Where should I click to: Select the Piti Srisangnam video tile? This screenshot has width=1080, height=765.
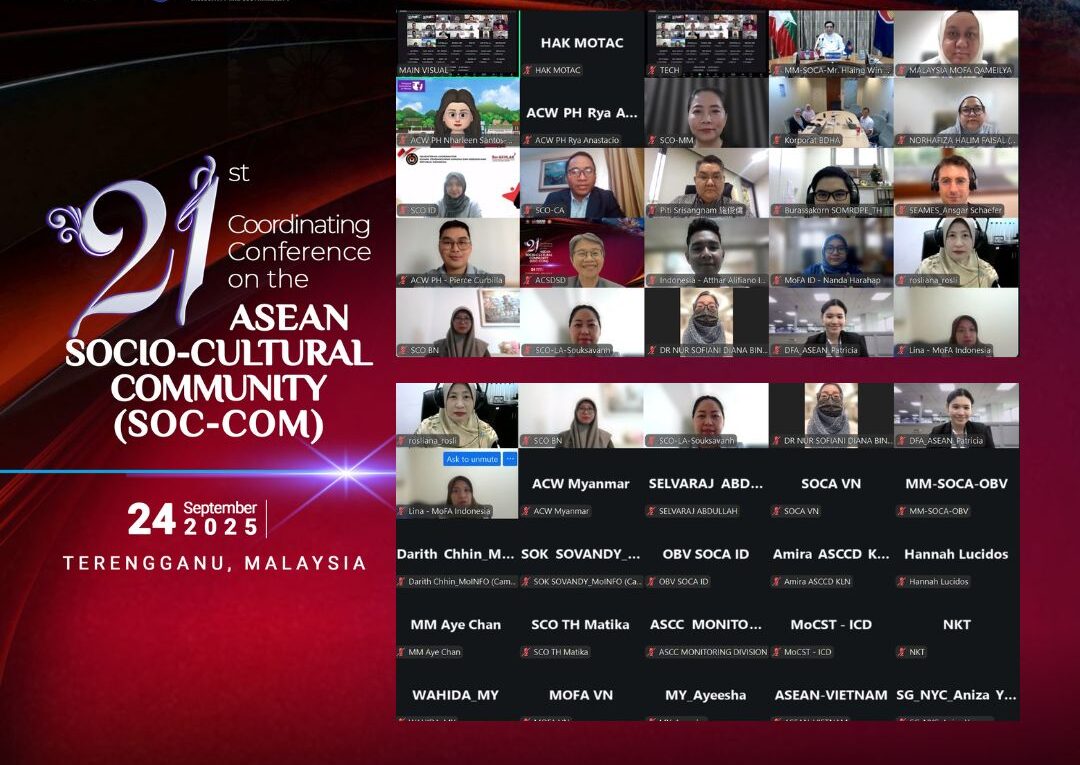coord(706,182)
